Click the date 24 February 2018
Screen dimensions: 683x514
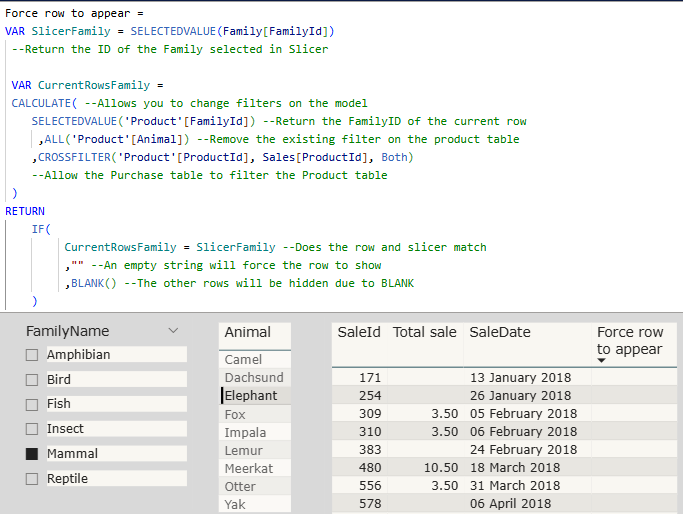[x=523, y=449]
